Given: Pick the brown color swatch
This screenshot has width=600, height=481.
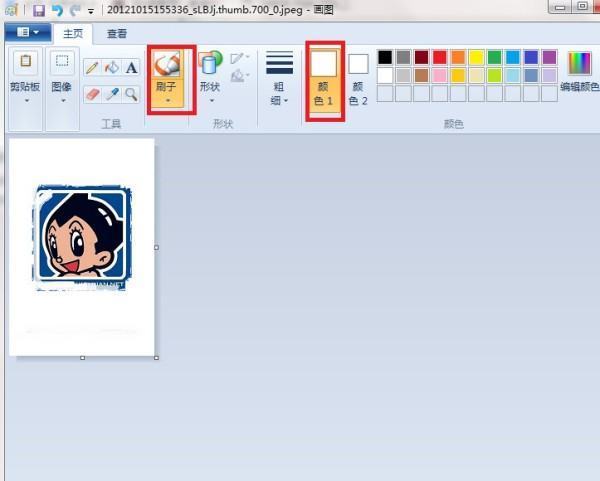Looking at the screenshot, I should coord(421,76).
